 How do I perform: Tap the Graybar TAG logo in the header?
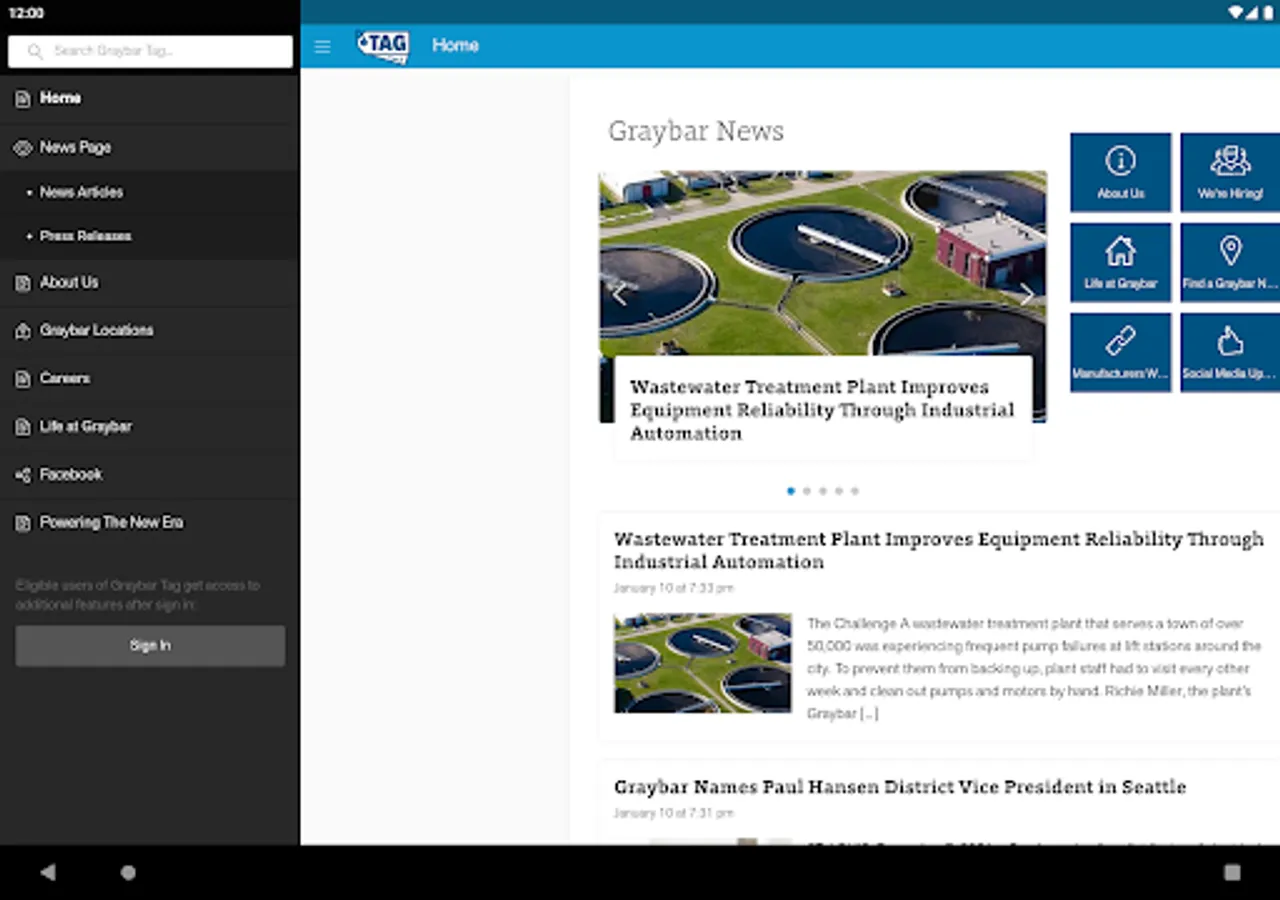383,47
